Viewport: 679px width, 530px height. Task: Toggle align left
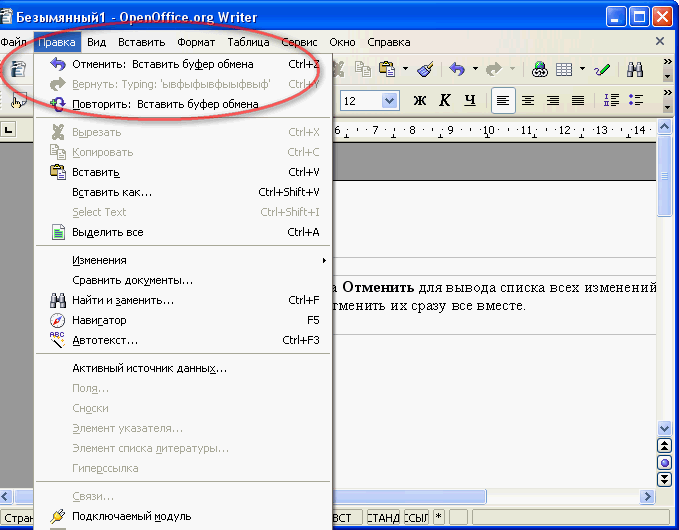503,100
